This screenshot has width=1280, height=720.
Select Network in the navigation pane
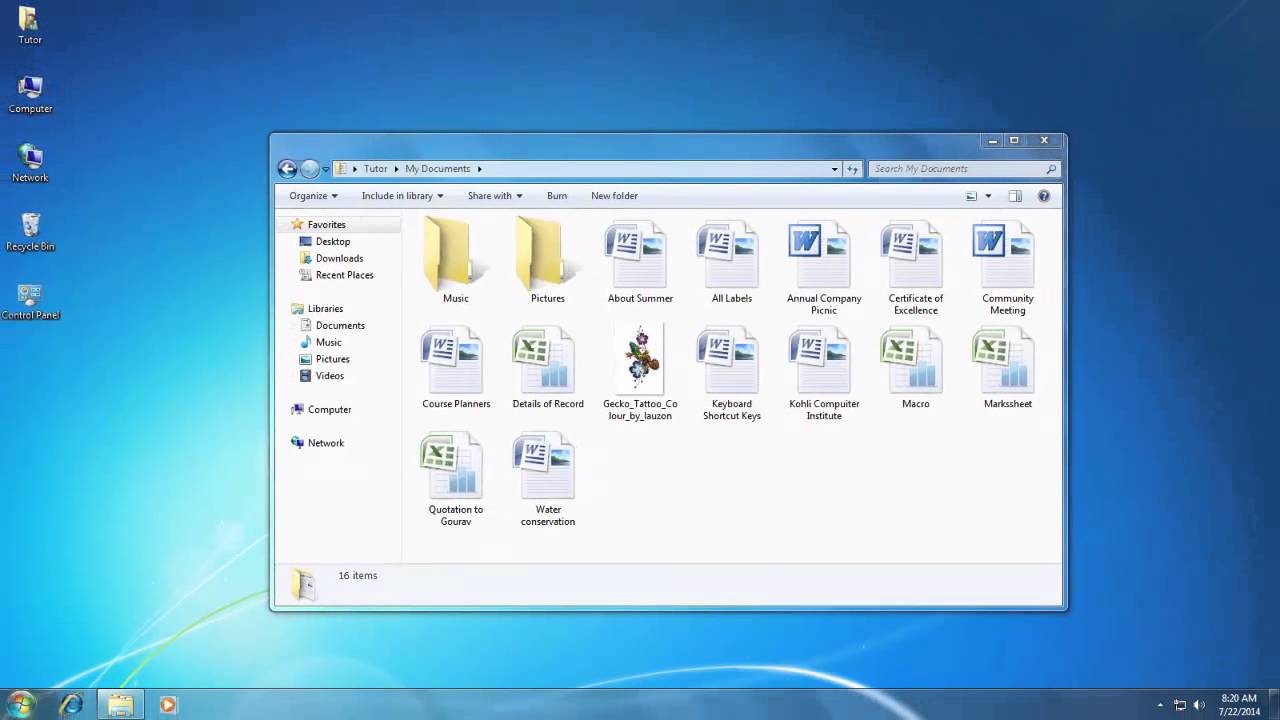[325, 443]
